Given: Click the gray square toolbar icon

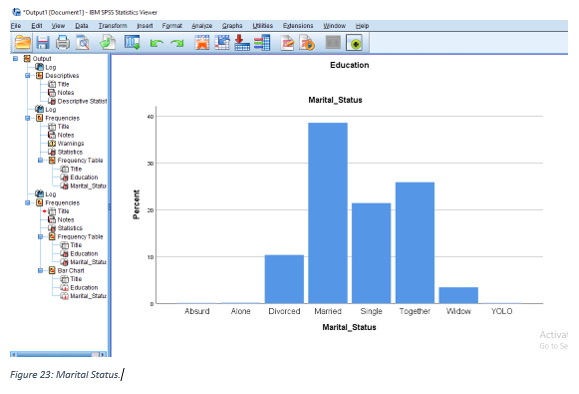Looking at the screenshot, I should coord(333,42).
